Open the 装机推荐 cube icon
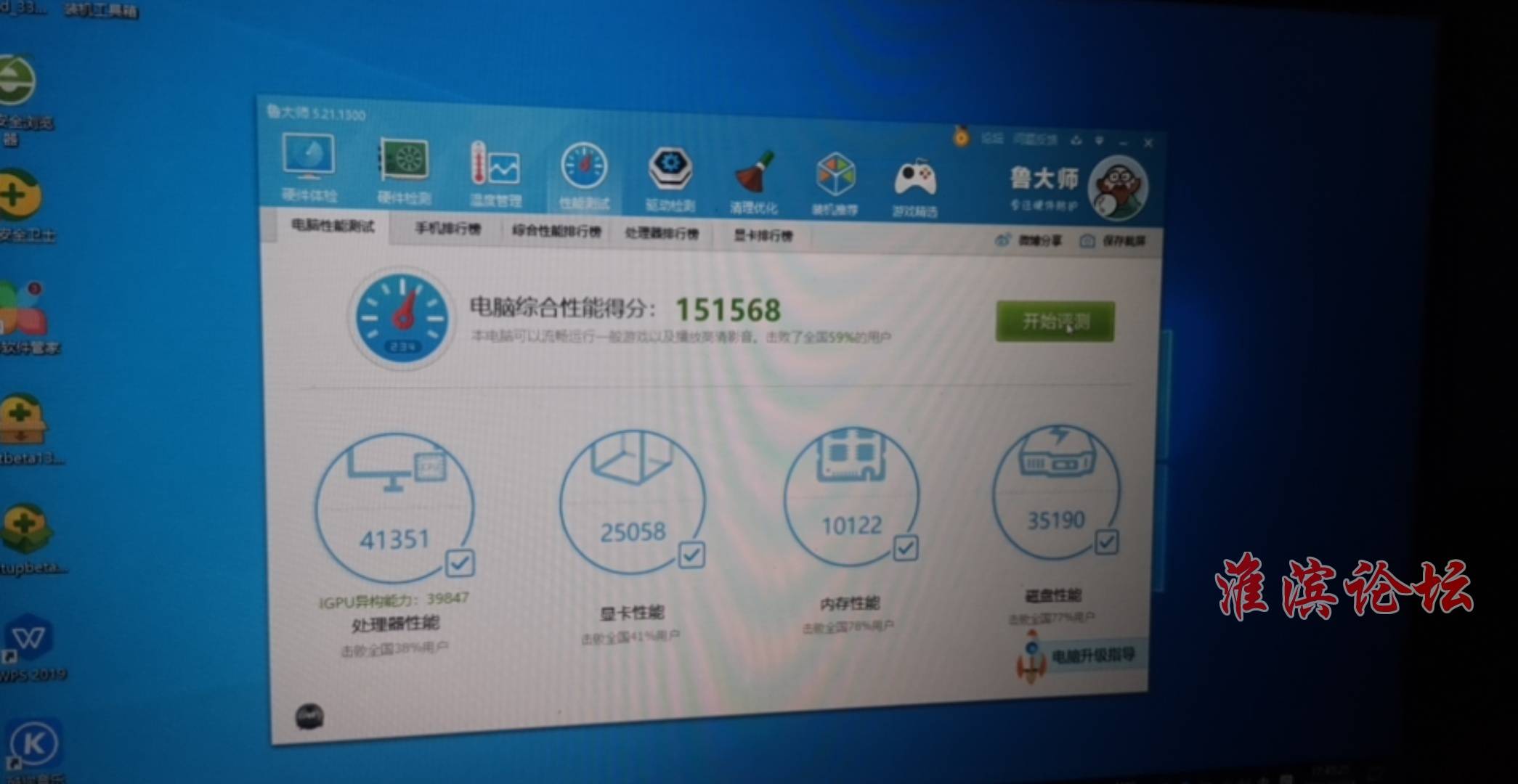Image resolution: width=1518 pixels, height=784 pixels. tap(835, 184)
